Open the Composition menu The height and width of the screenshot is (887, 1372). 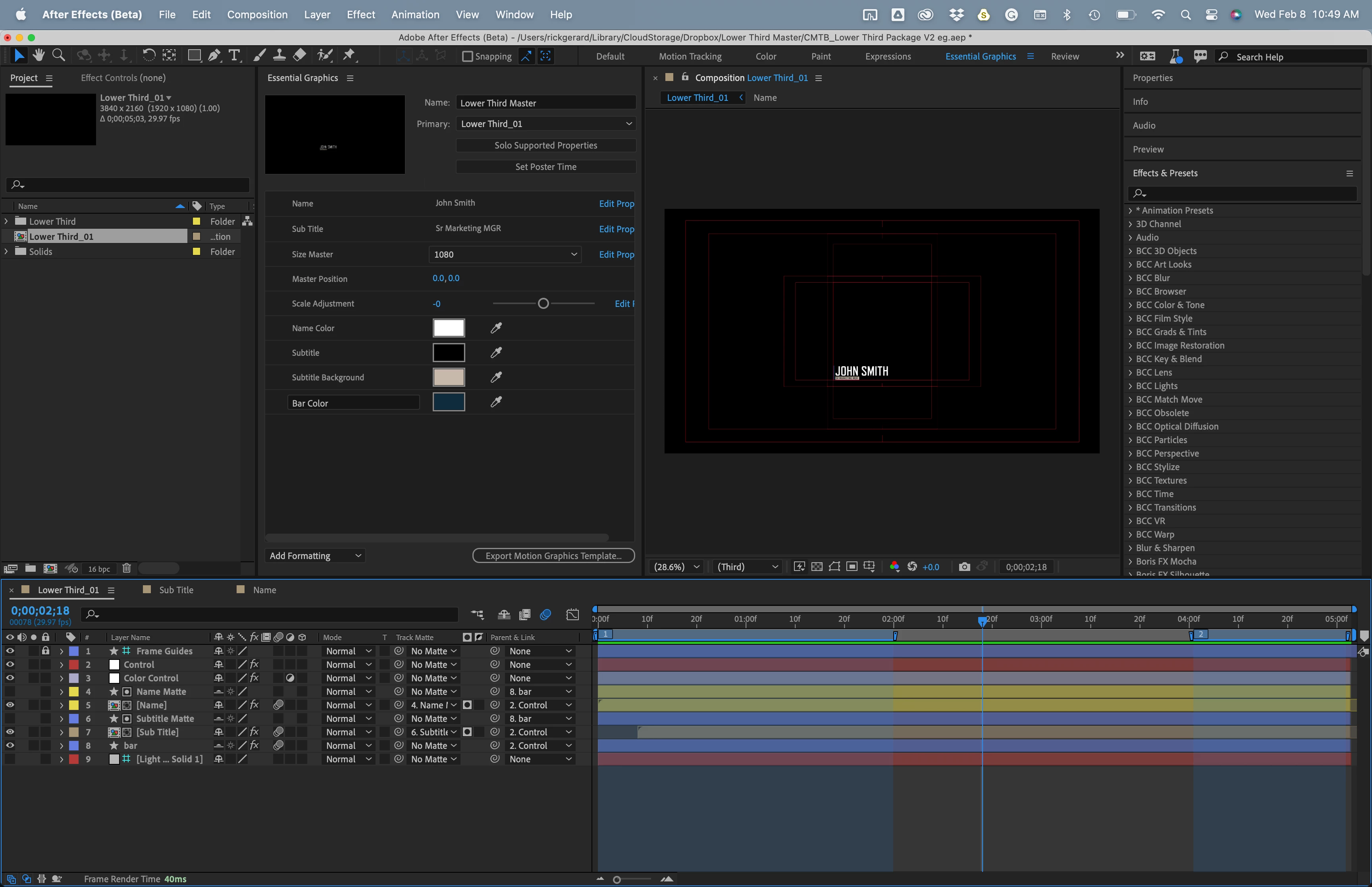click(257, 14)
